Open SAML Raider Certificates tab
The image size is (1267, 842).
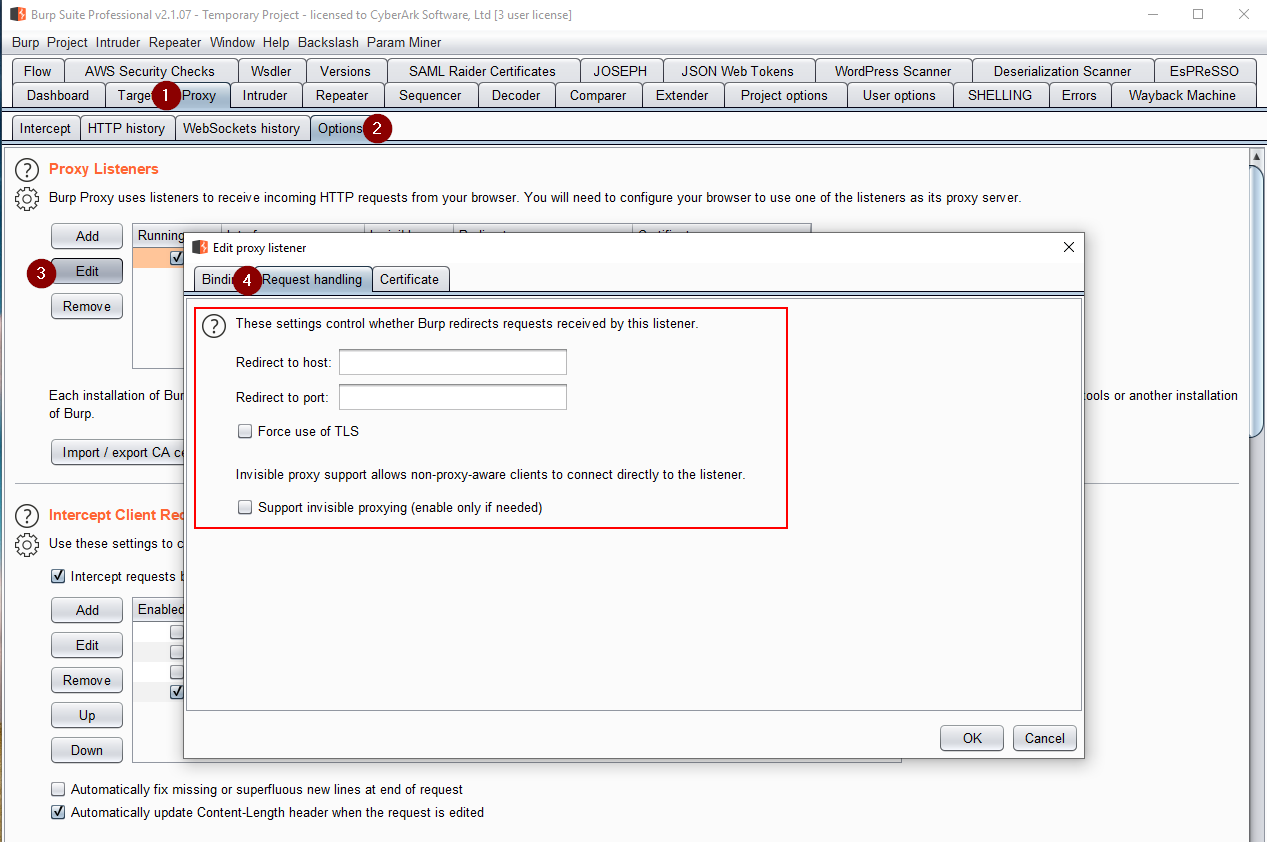coord(482,71)
